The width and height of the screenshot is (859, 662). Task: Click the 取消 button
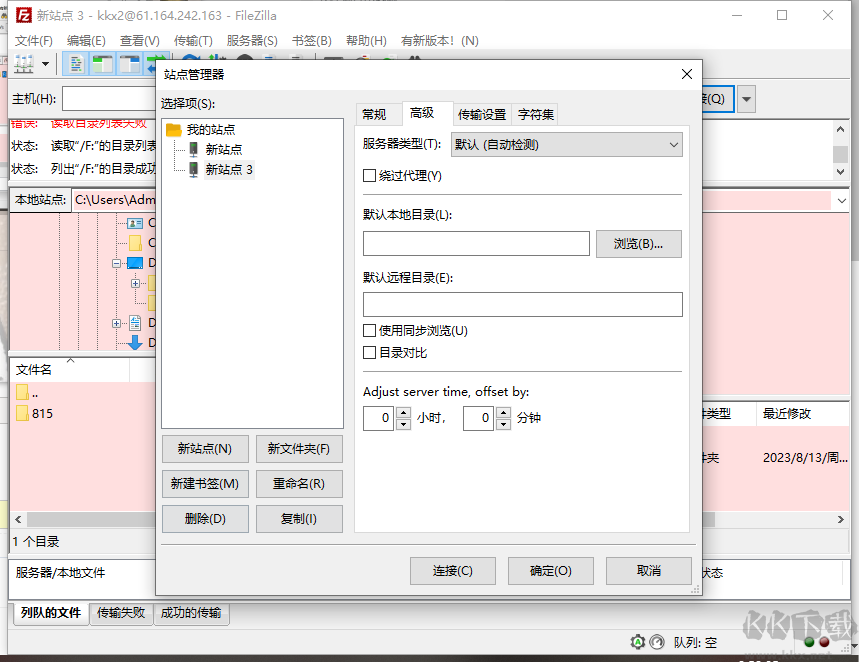coord(649,571)
